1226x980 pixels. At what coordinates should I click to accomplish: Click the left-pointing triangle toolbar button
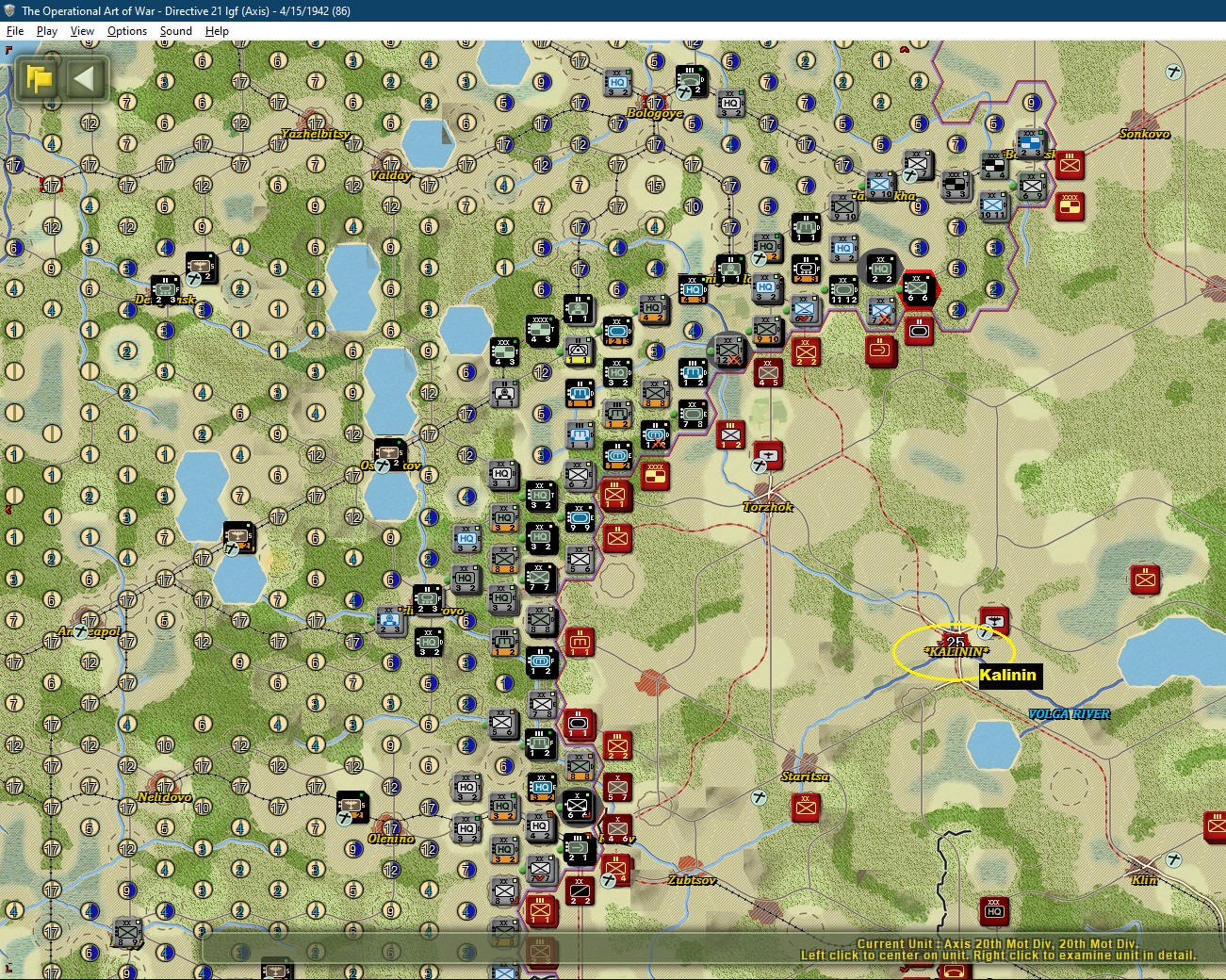tap(85, 78)
